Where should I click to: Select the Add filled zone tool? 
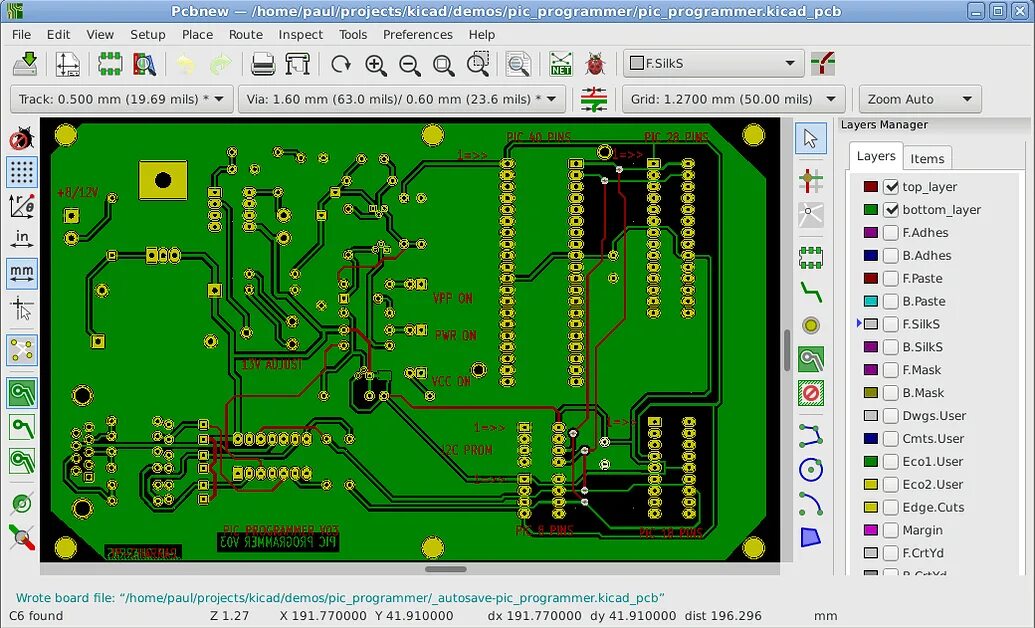coord(811,360)
